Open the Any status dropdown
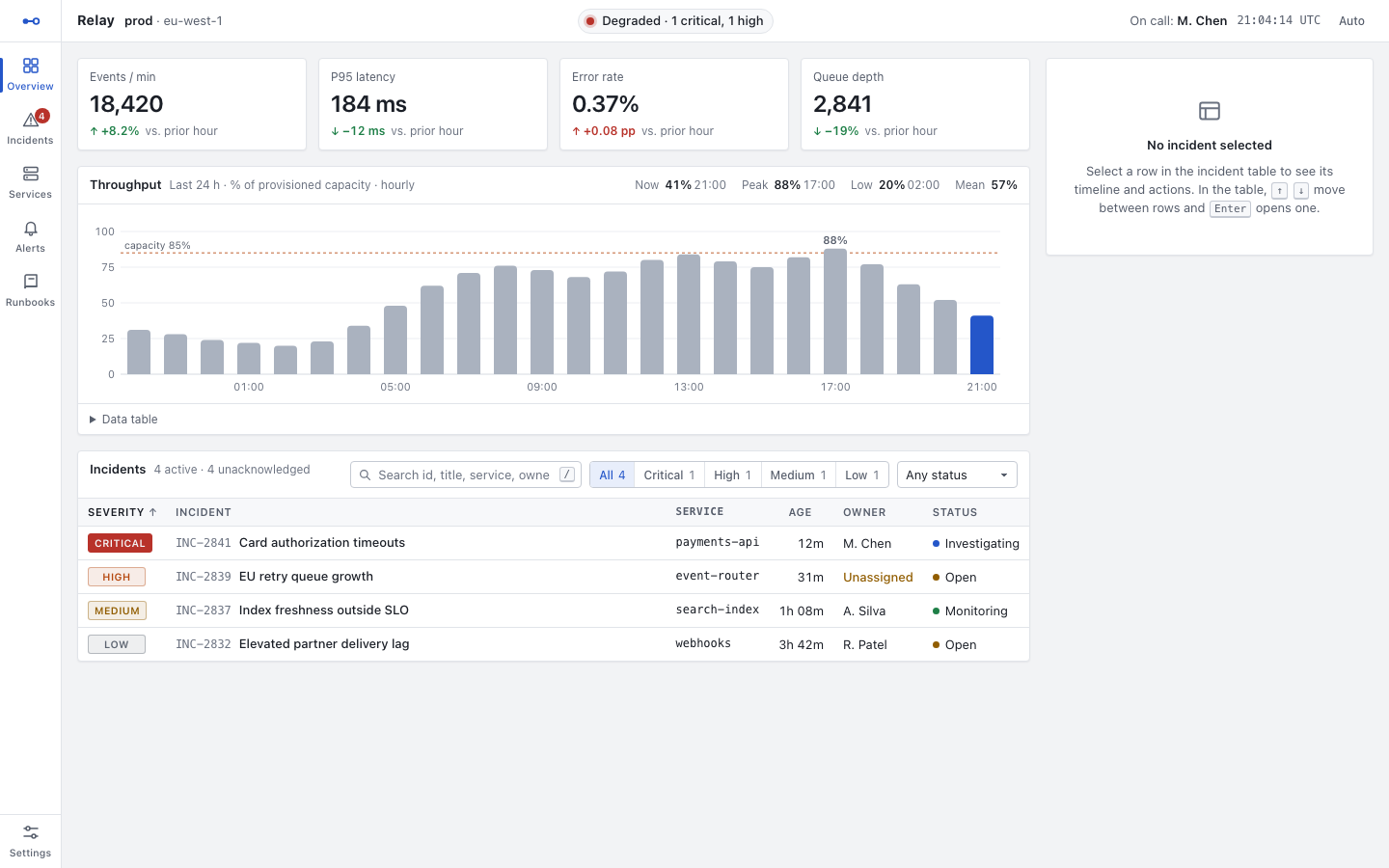This screenshot has width=1389, height=868. click(957, 475)
